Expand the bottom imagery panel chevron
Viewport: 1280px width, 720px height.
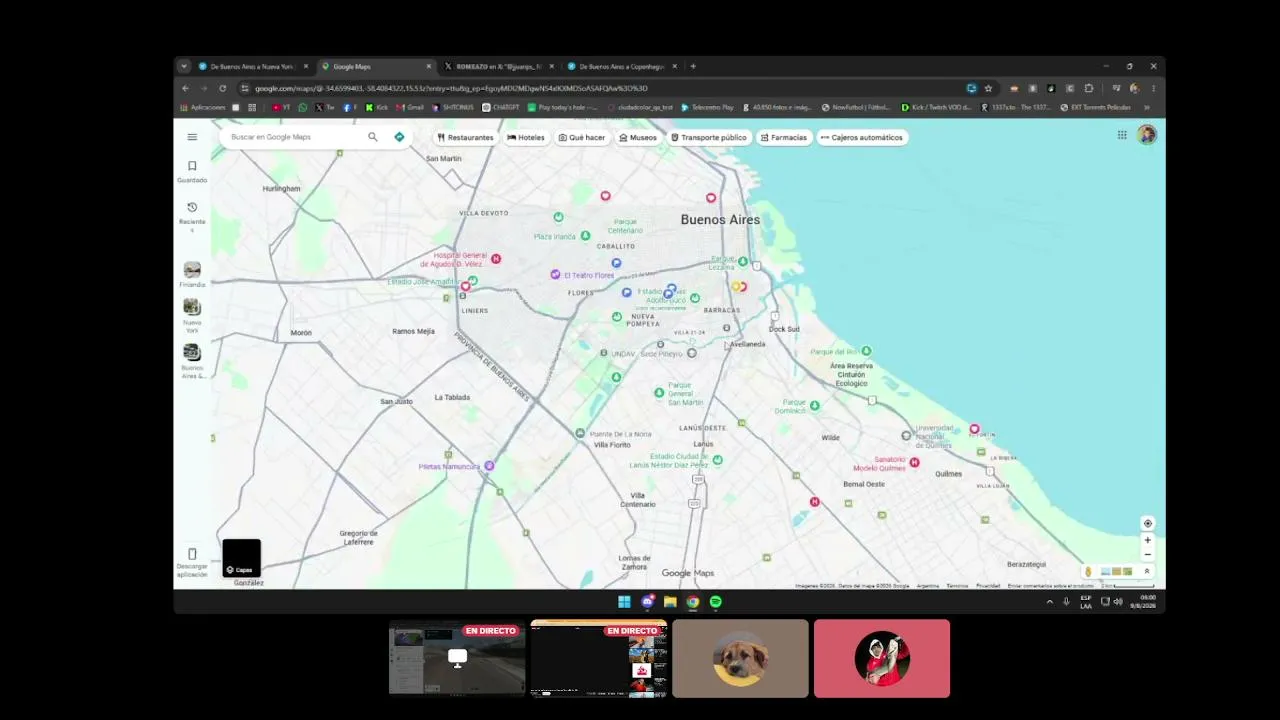pyautogui.click(x=1147, y=572)
